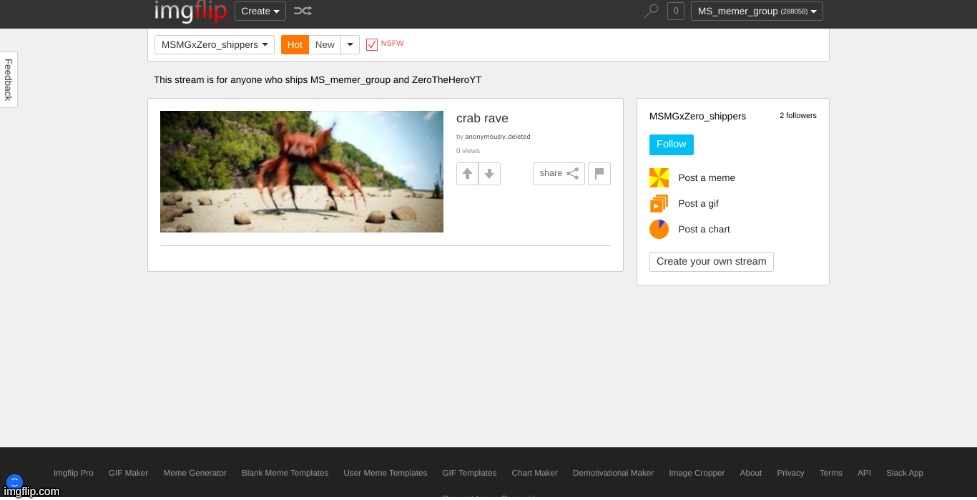Click Create your own stream button
977x500 pixels.
click(711, 262)
